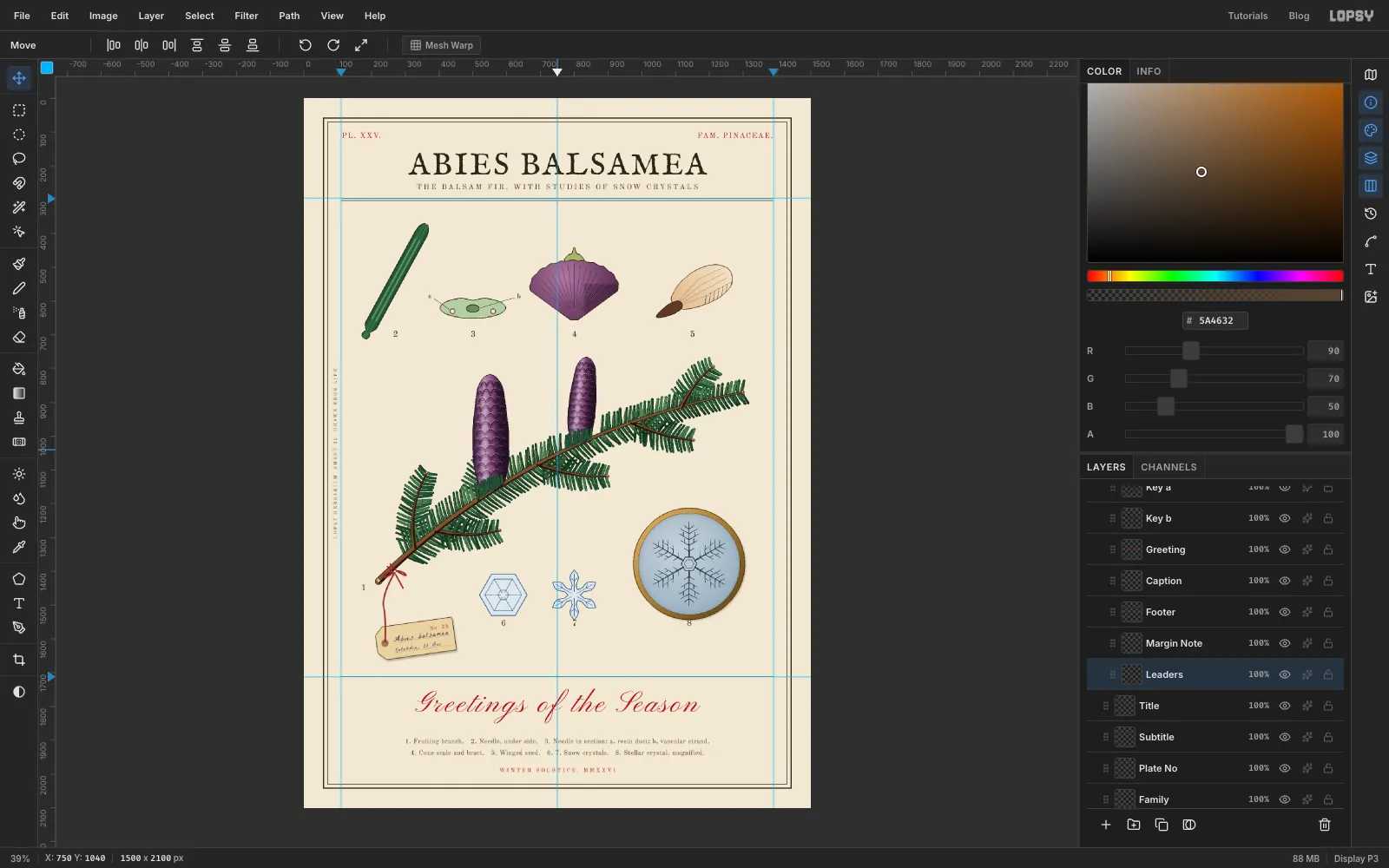Hide the Leaders layer

tap(1285, 674)
